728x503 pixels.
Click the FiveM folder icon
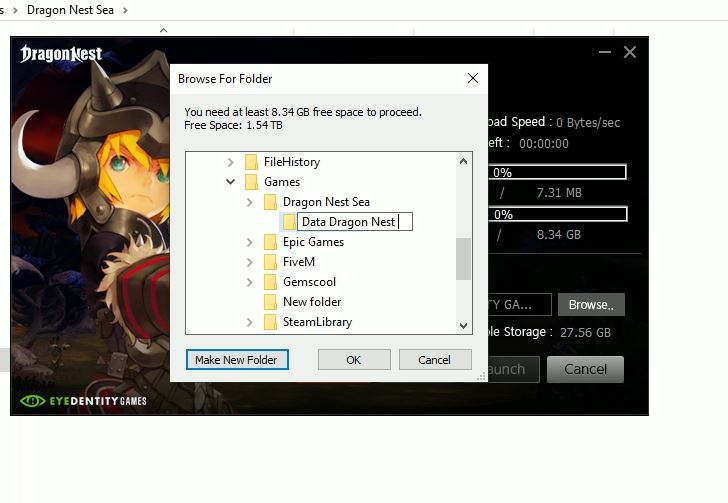point(270,262)
